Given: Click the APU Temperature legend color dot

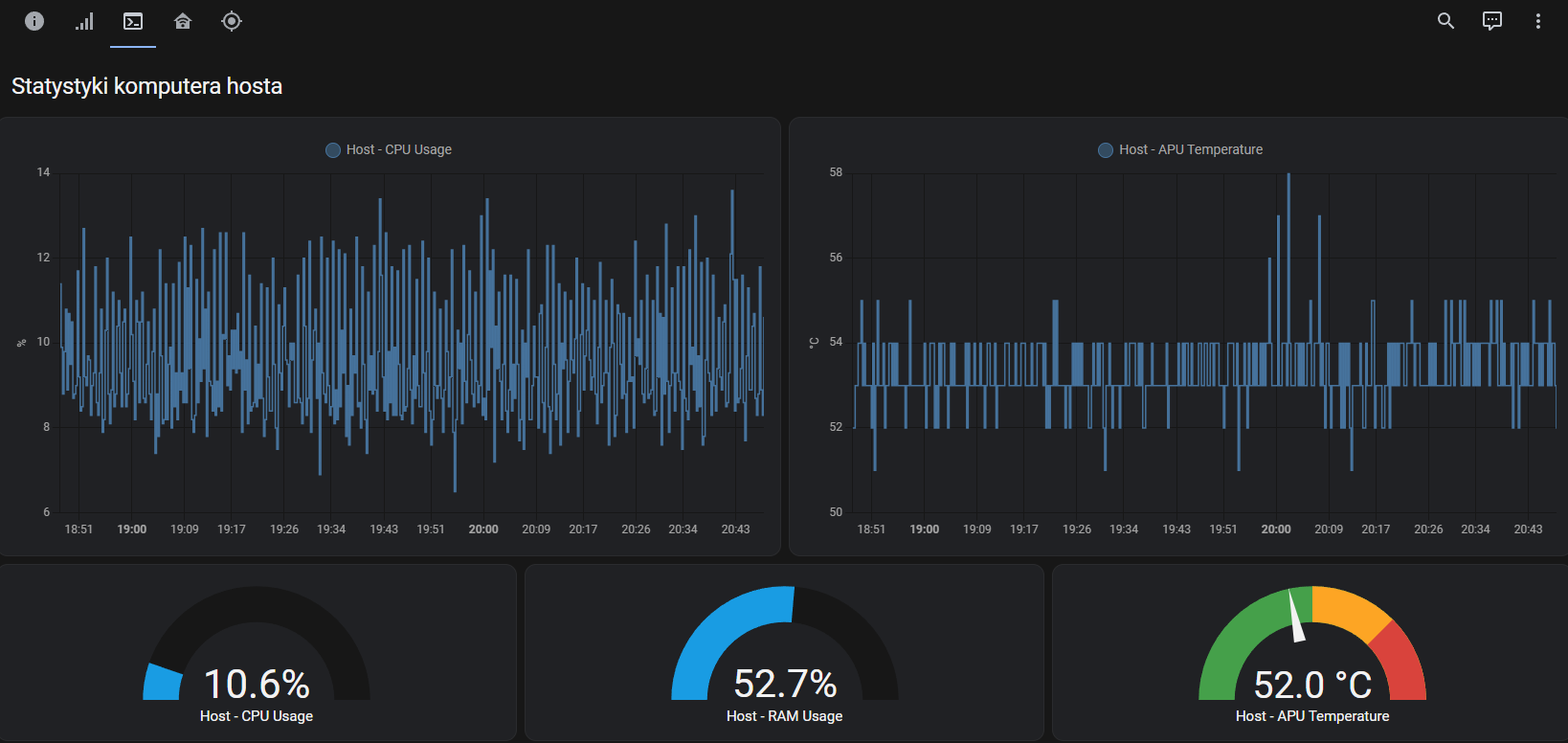Looking at the screenshot, I should point(1106,150).
